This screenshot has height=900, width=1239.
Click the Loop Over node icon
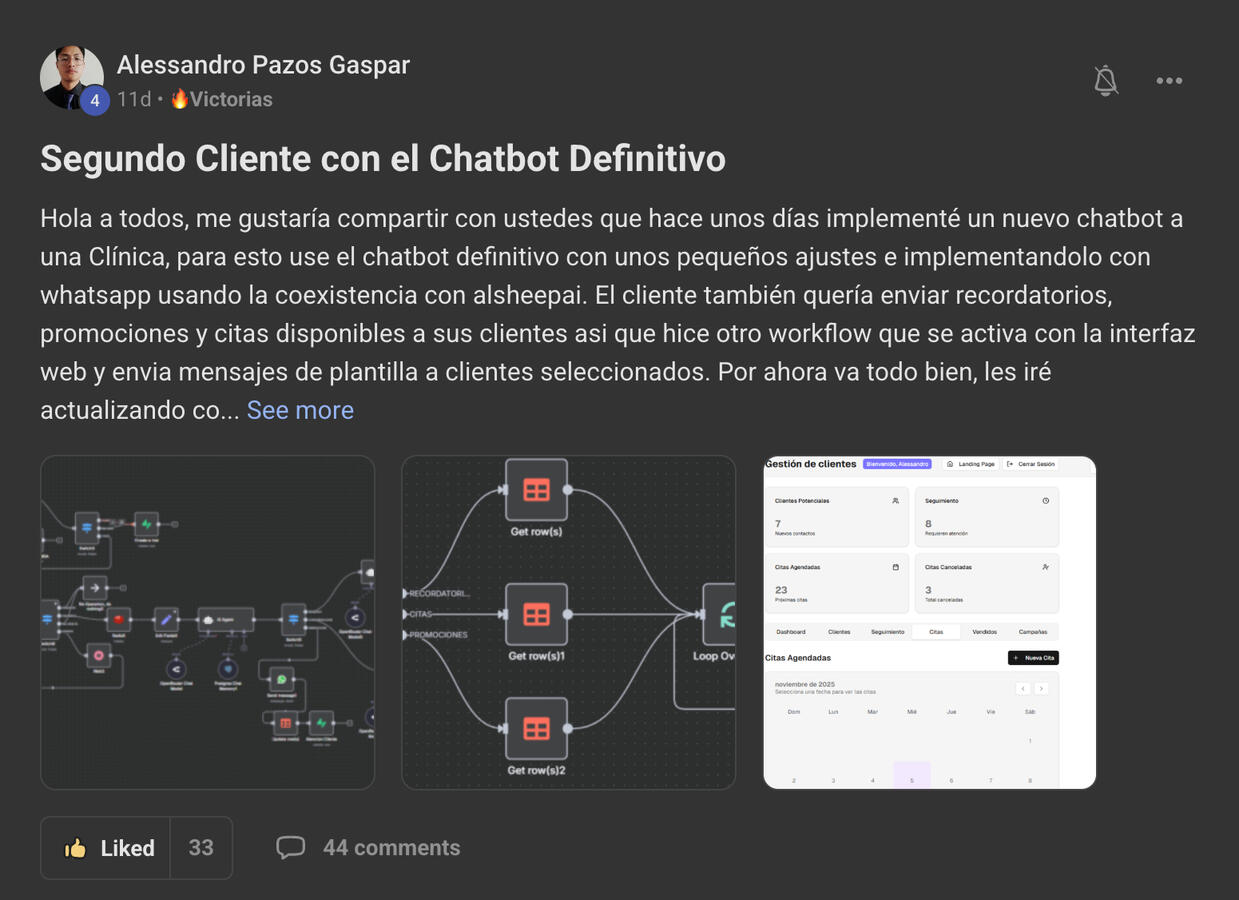pos(720,615)
